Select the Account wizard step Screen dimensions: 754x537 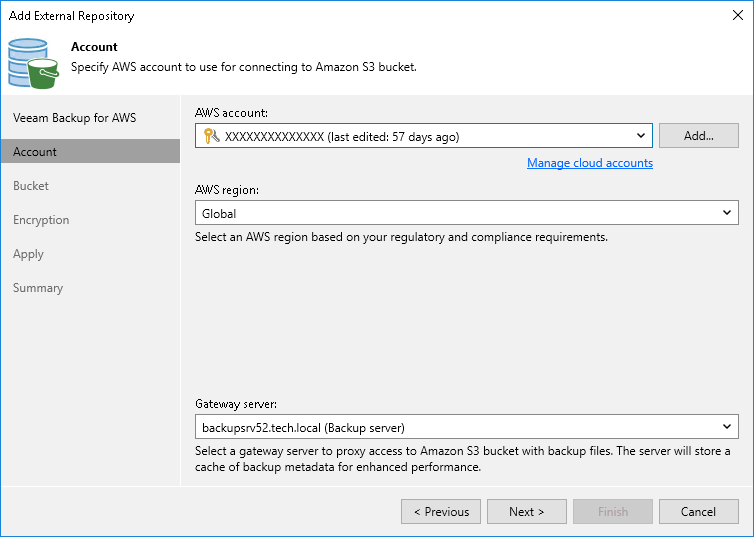click(35, 152)
